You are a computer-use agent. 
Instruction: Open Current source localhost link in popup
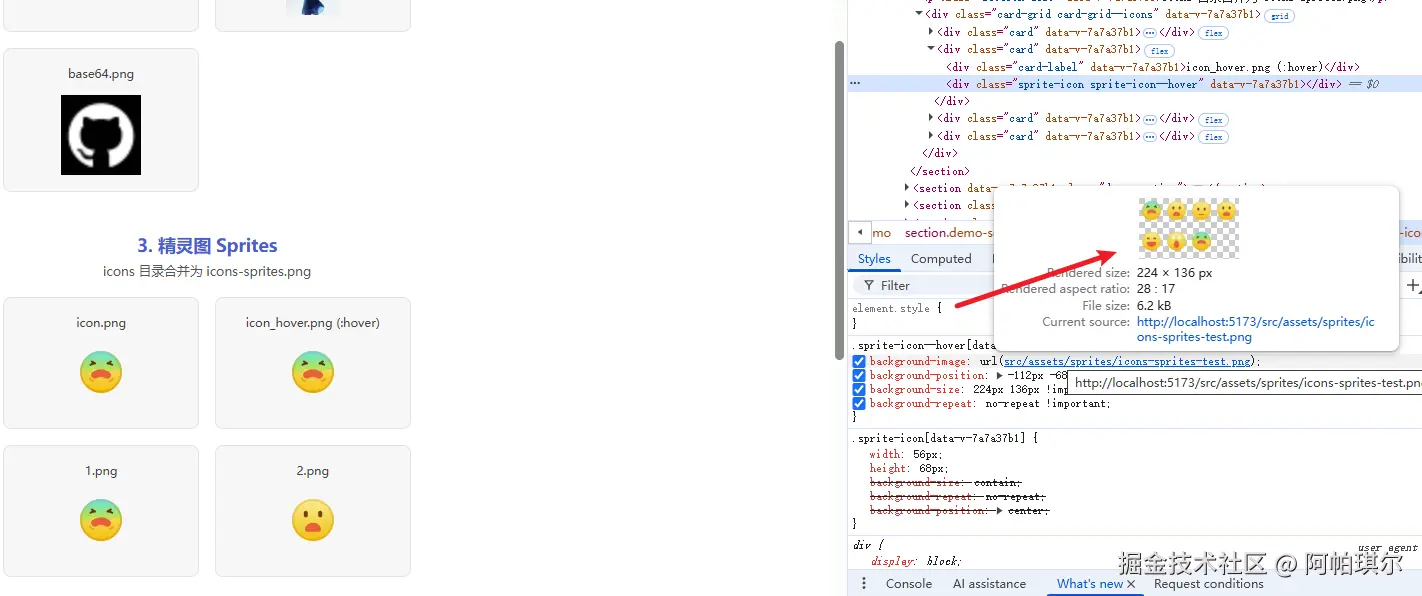coord(1255,329)
